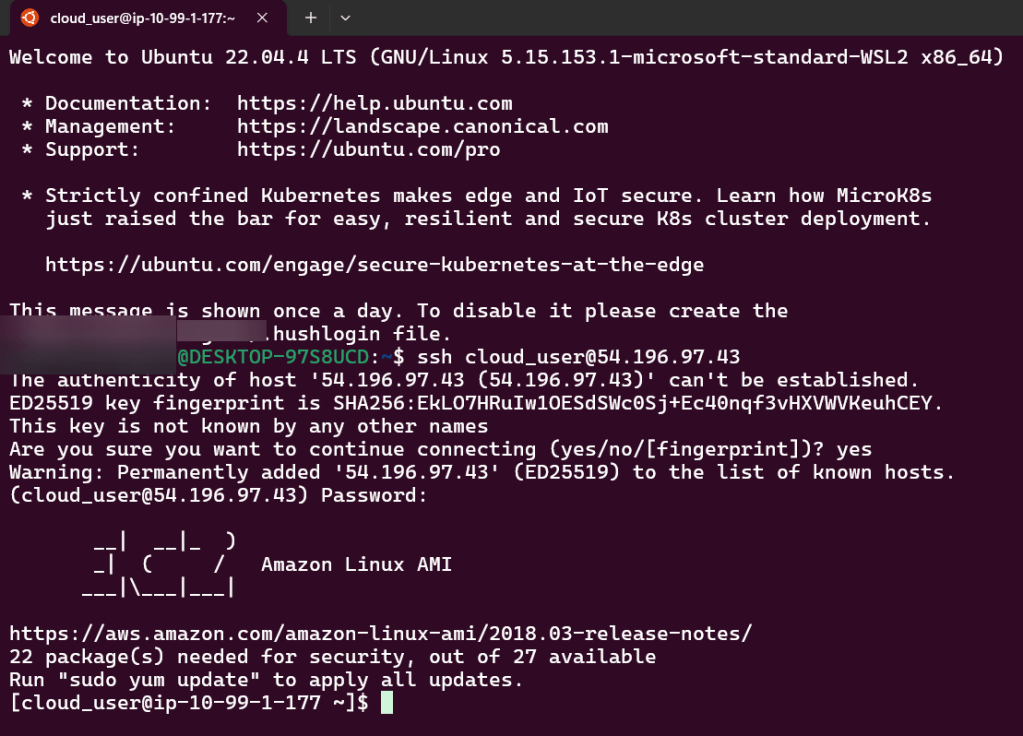Click the green terminal cursor block
Viewport: 1023px width, 736px height.
point(387,703)
